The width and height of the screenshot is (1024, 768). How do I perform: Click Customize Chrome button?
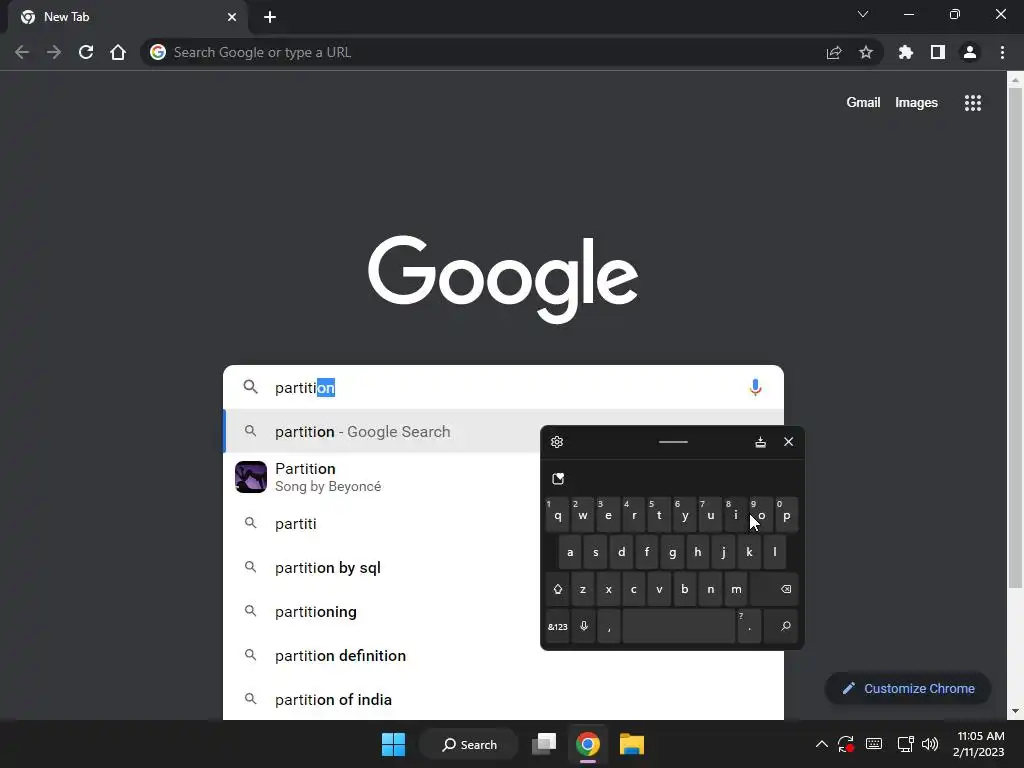(908, 688)
